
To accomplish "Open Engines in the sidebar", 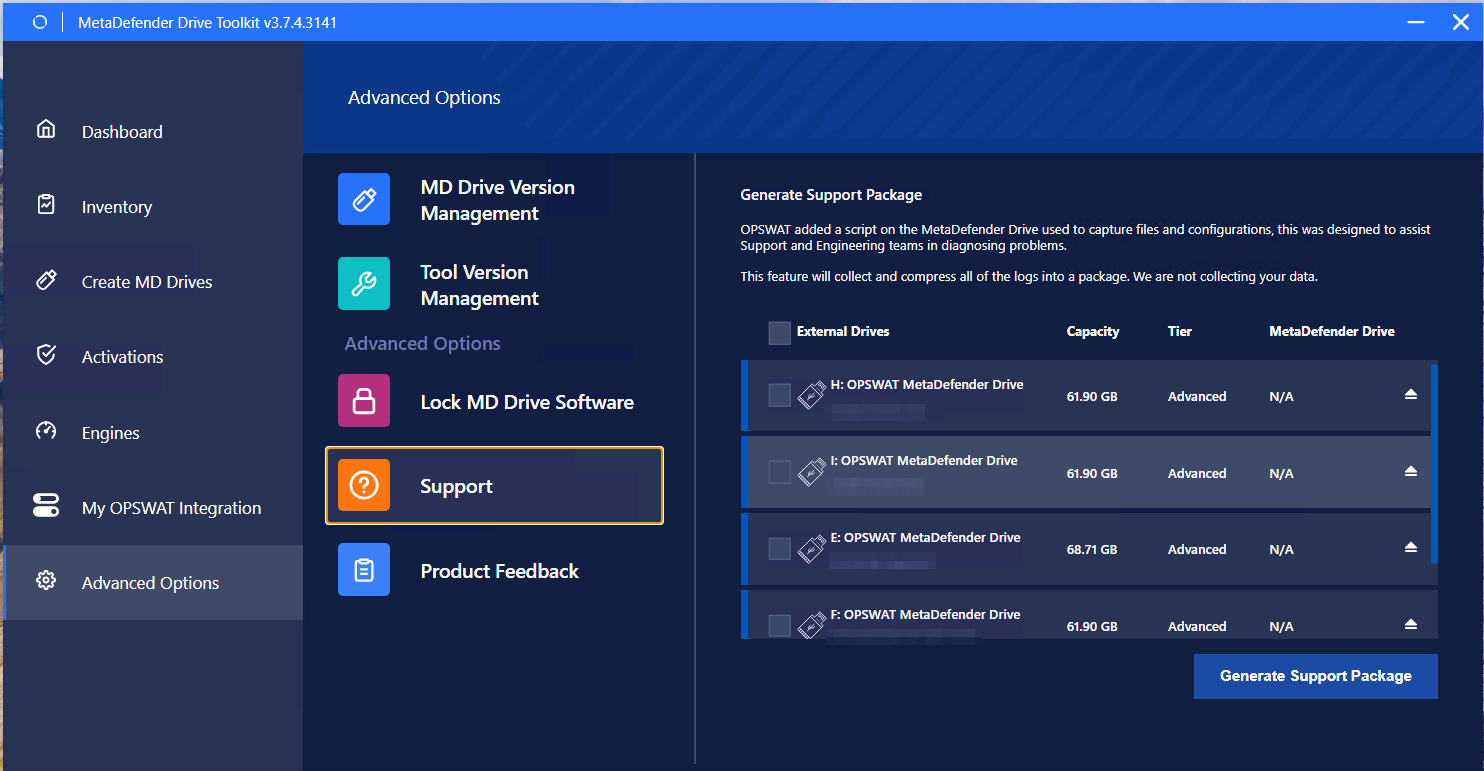I will tap(152, 433).
